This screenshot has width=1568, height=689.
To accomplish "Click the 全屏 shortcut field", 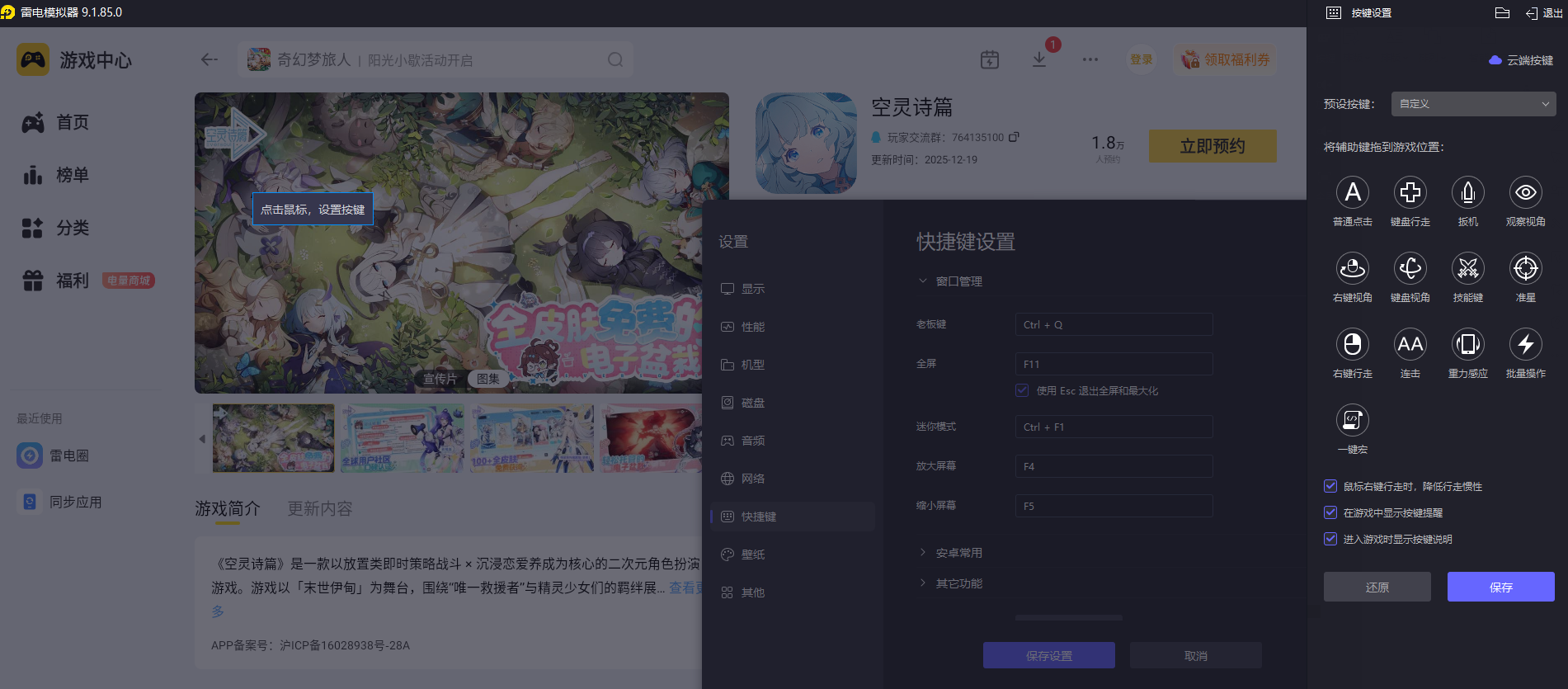I will [1114, 364].
